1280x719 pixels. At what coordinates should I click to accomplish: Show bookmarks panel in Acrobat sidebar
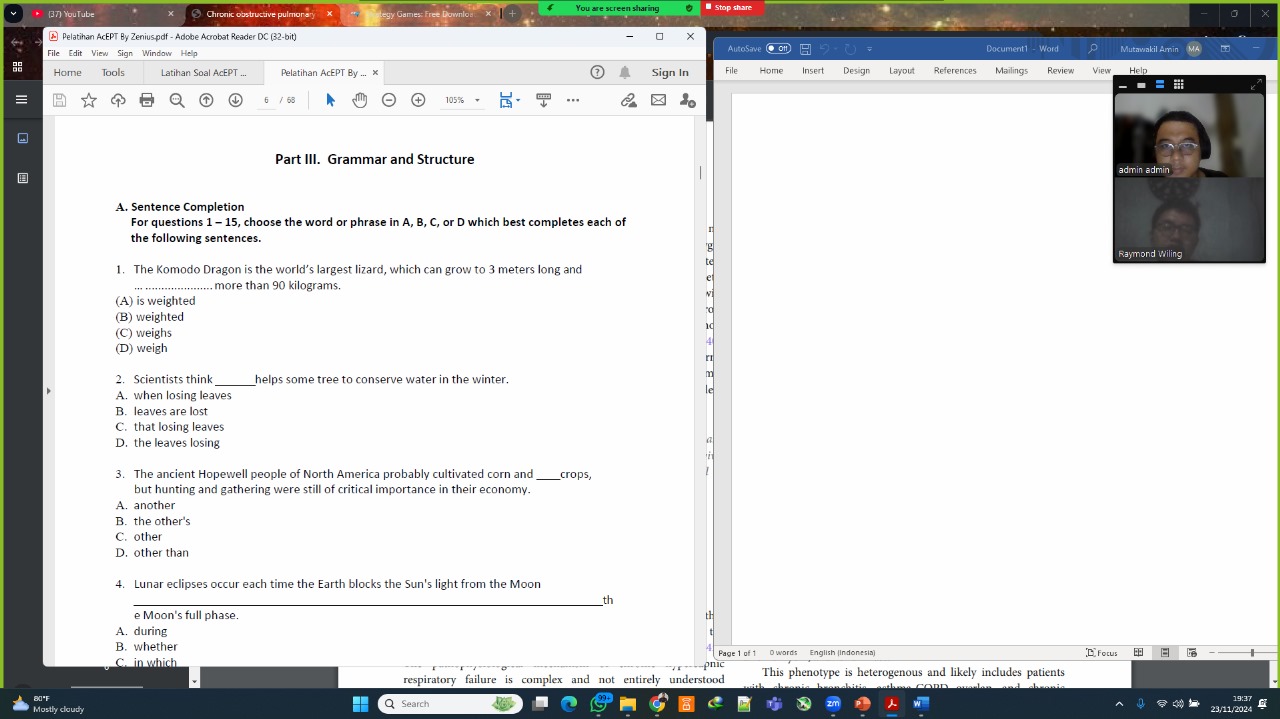(23, 178)
